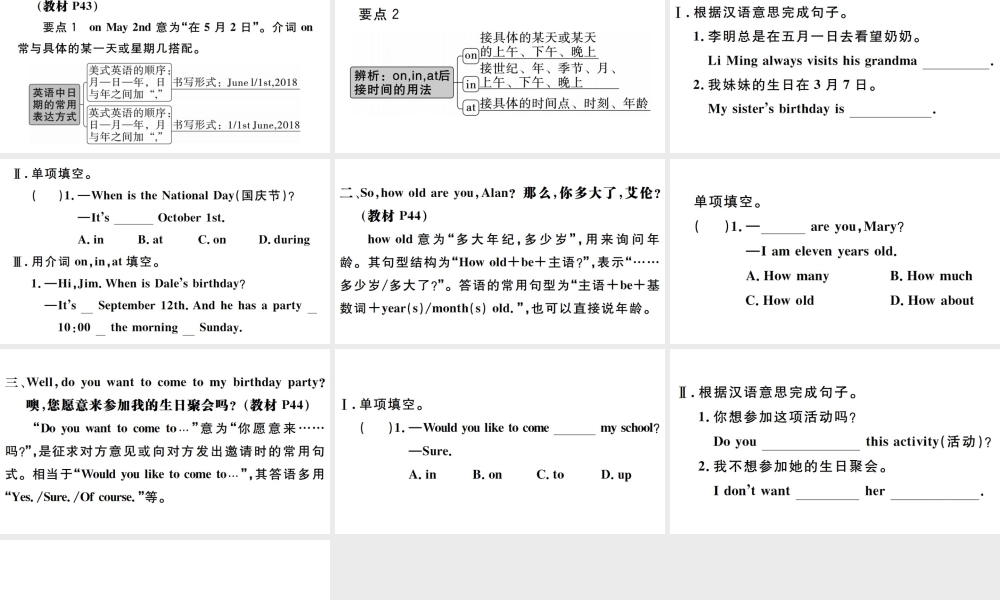
Task: Choose option 'D. during'
Action: 284,240
